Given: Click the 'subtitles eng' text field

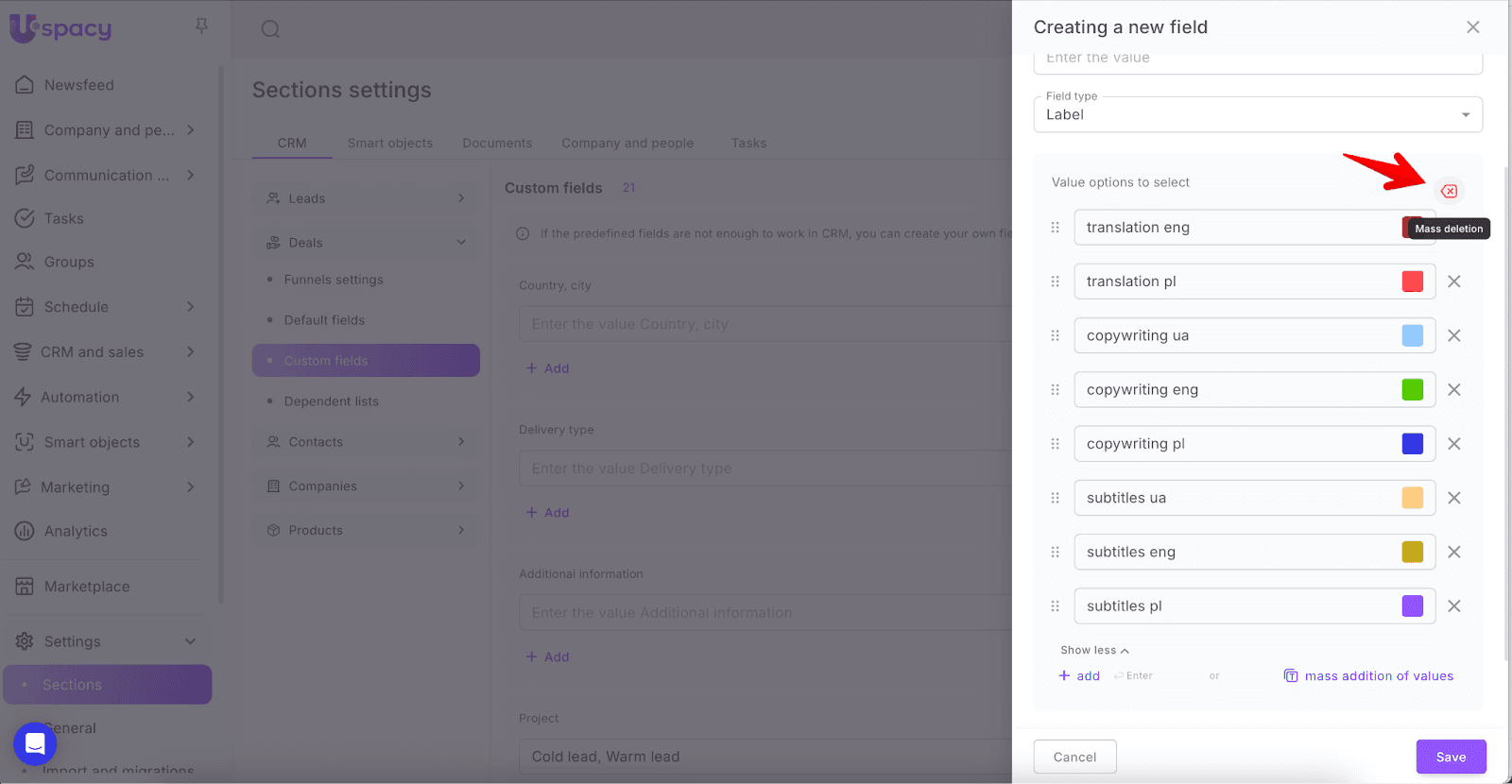Looking at the screenshot, I should click(1233, 553).
